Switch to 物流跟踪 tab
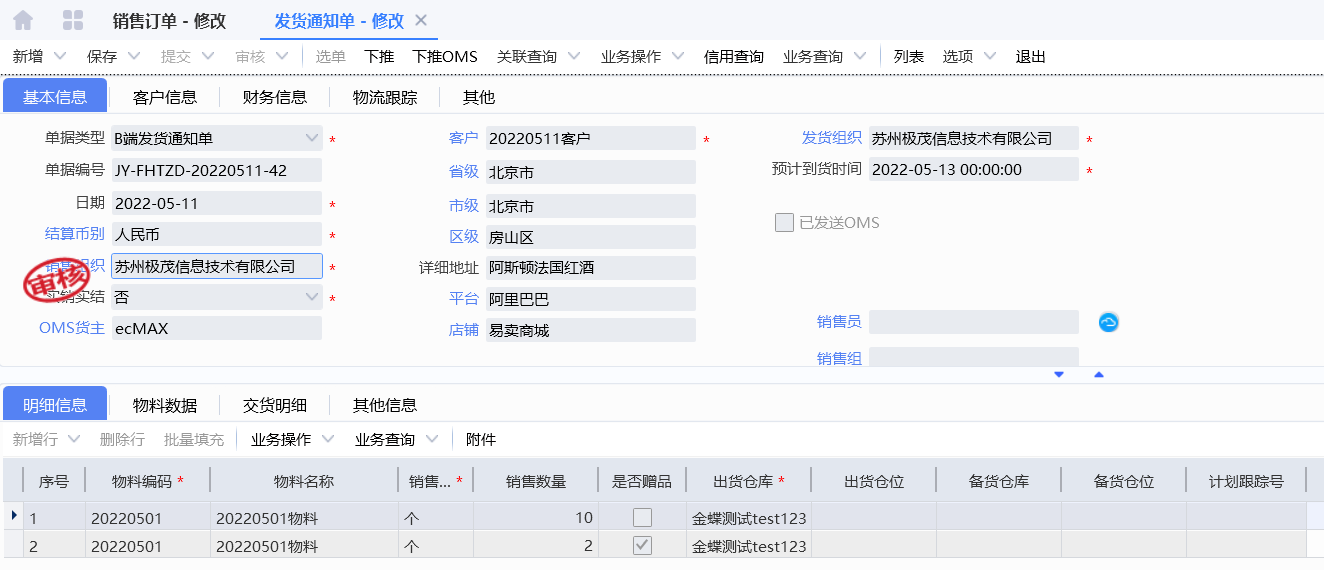1324x570 pixels. (x=385, y=97)
